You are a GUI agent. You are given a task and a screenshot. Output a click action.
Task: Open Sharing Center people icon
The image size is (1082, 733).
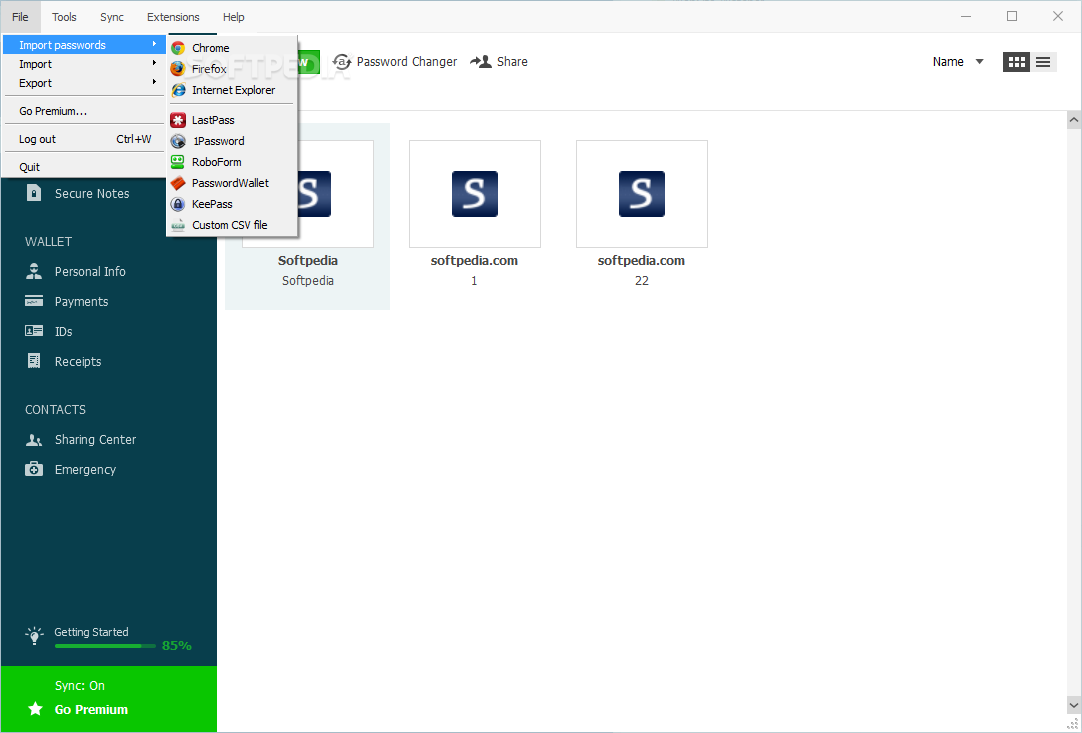click(34, 440)
